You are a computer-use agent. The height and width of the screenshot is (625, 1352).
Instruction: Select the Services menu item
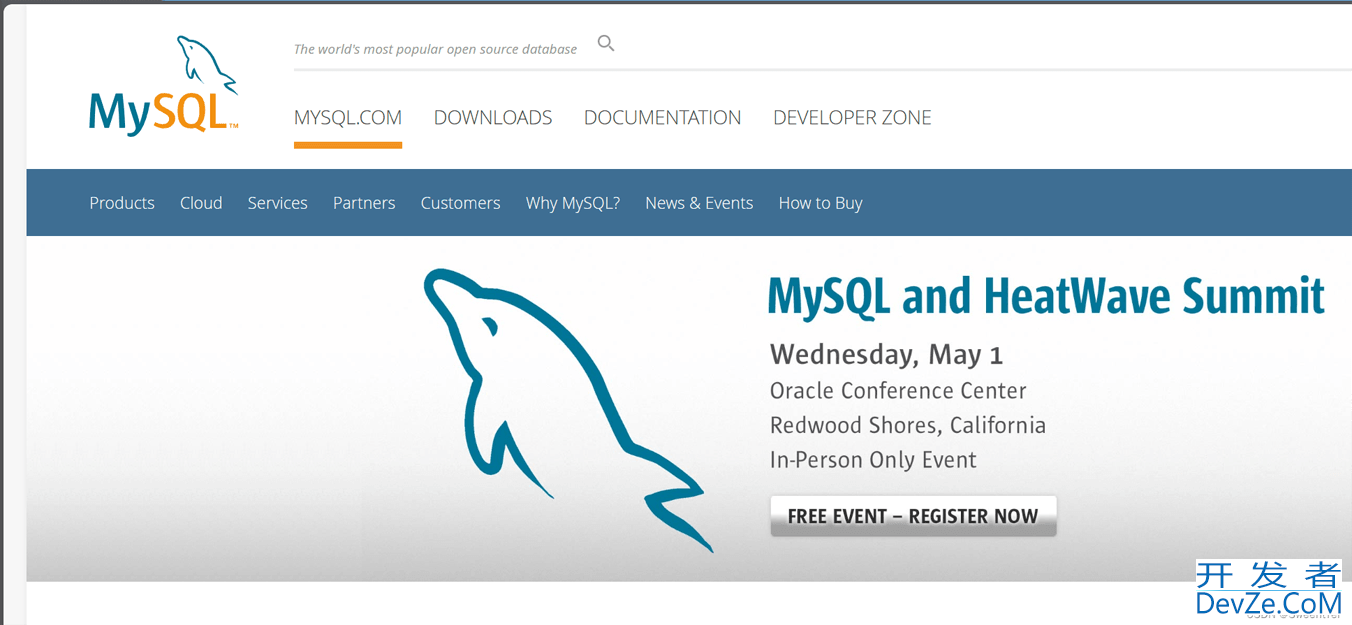point(278,203)
